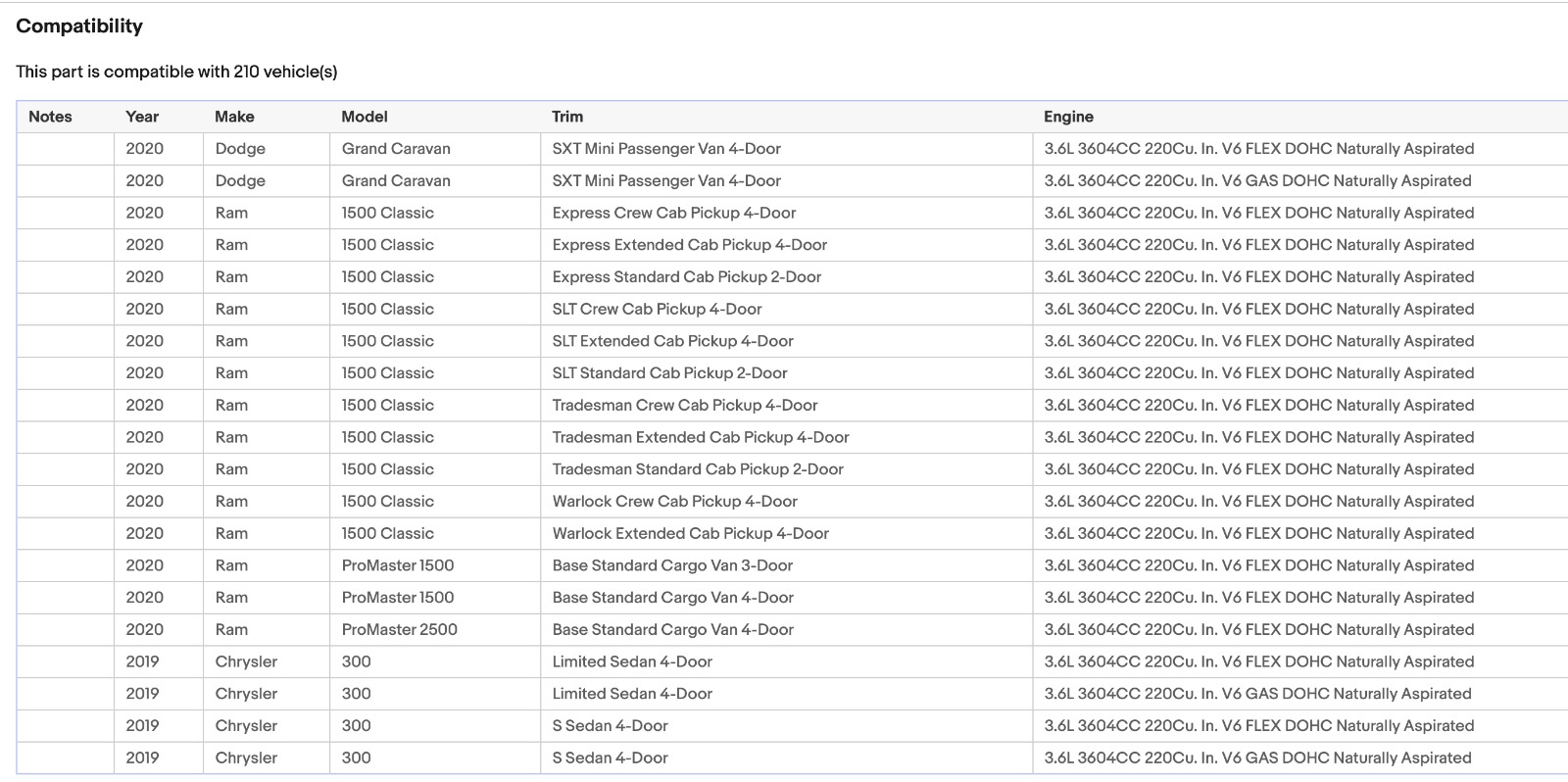
Task: Click the Trim column header
Action: tap(567, 117)
